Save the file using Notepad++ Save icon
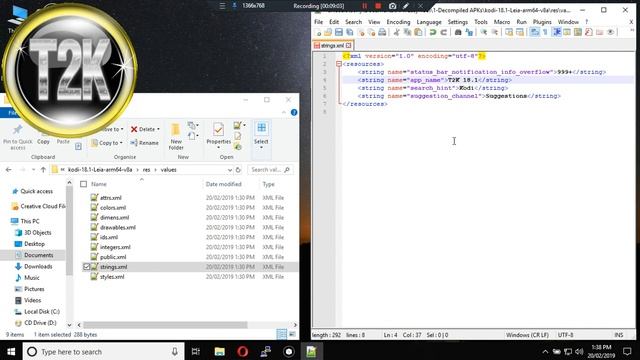 339,33
